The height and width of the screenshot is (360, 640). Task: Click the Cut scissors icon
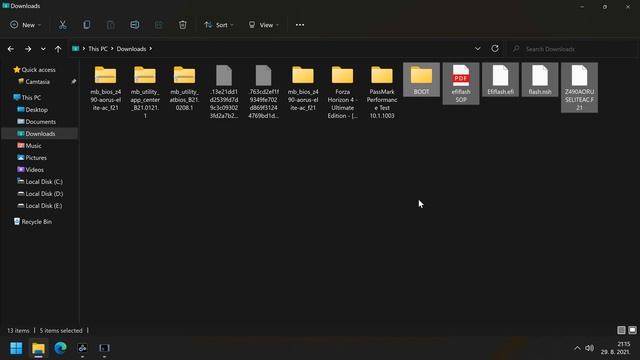62,25
